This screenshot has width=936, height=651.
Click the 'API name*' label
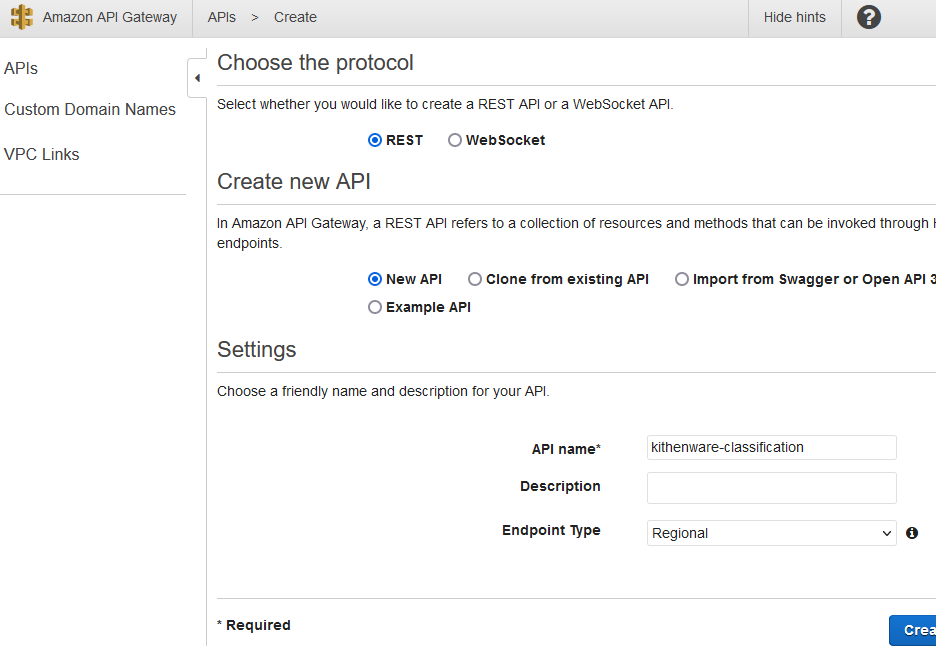(x=566, y=449)
